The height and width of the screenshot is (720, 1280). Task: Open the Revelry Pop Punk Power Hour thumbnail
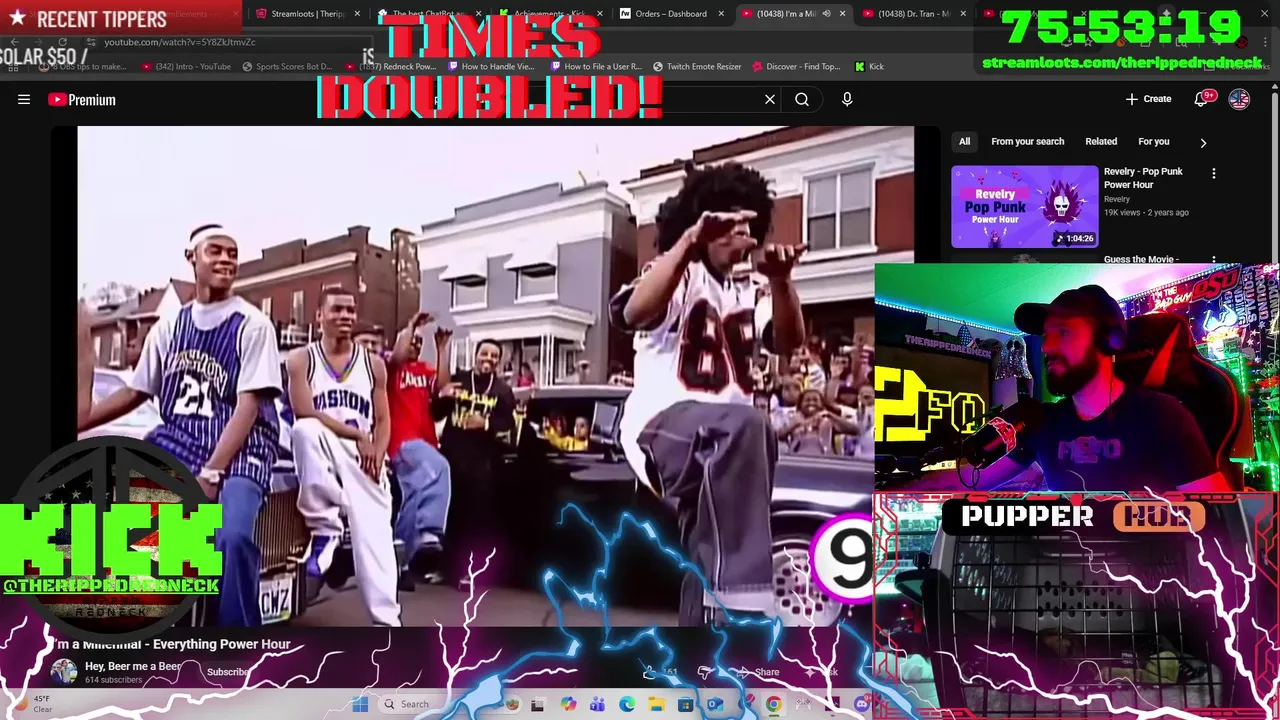tap(1024, 206)
